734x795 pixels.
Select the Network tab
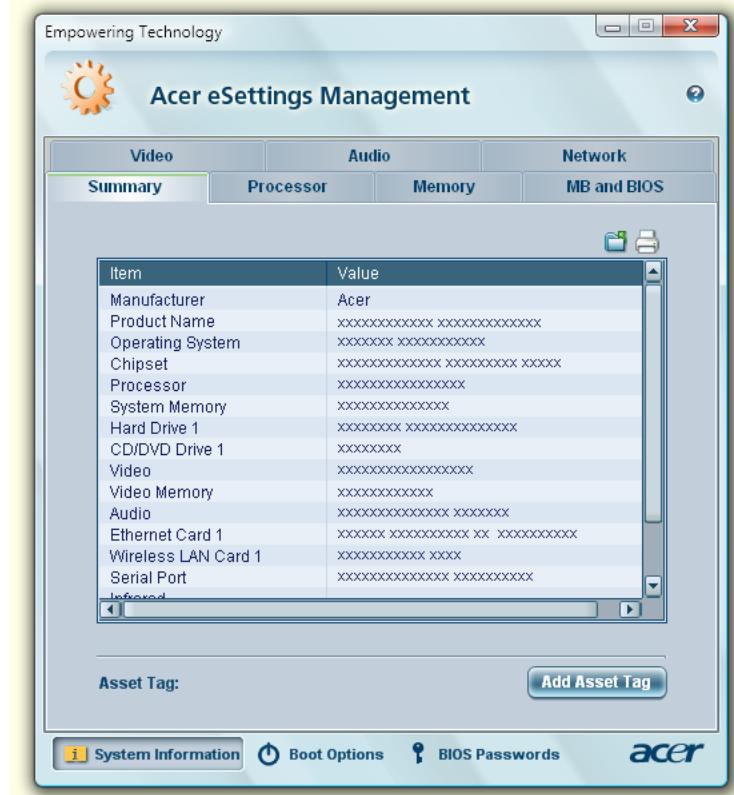(x=597, y=156)
